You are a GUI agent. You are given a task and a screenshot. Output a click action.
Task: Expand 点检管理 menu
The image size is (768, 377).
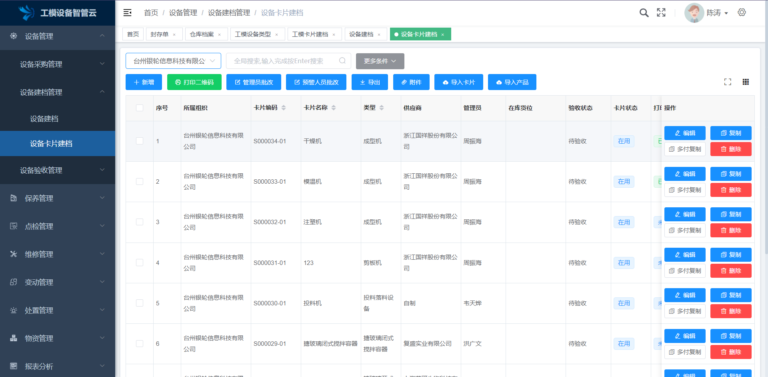pyautogui.click(x=57, y=226)
